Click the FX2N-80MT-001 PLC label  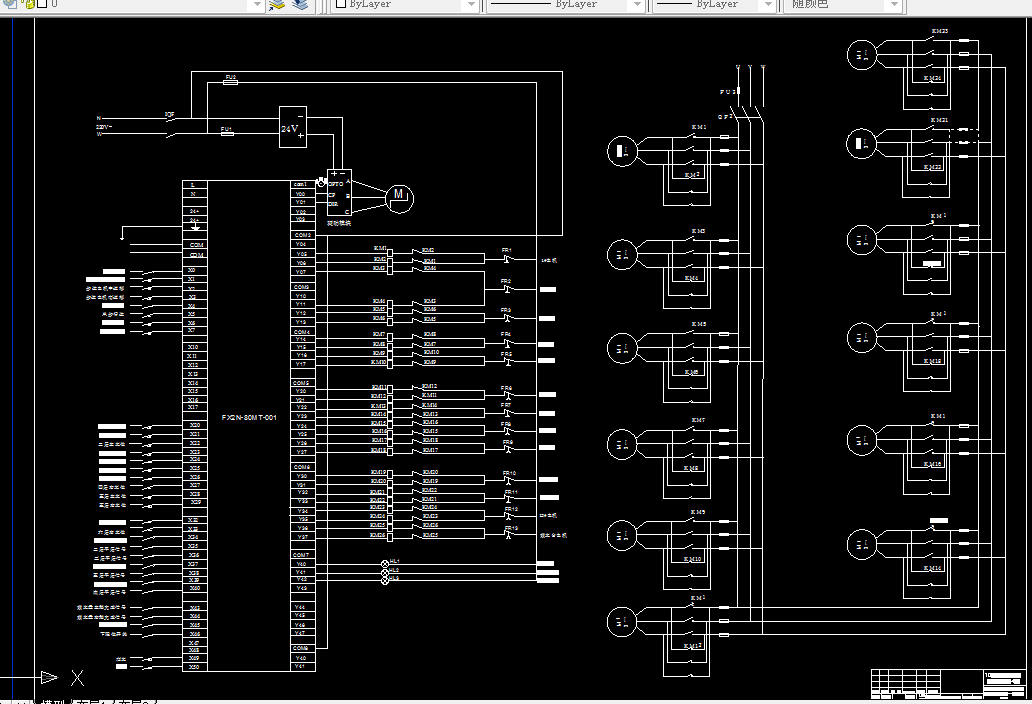coord(249,417)
